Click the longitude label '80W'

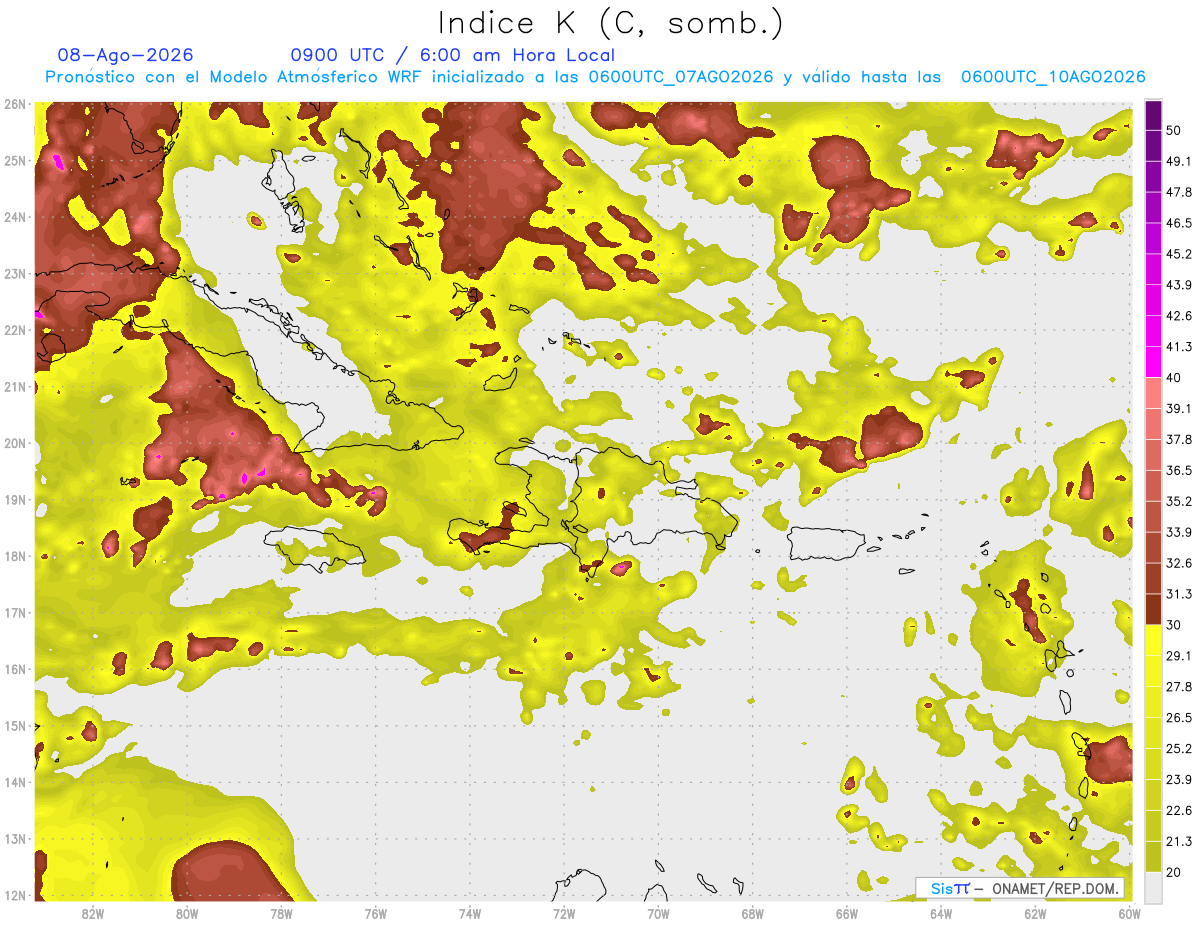(x=187, y=913)
